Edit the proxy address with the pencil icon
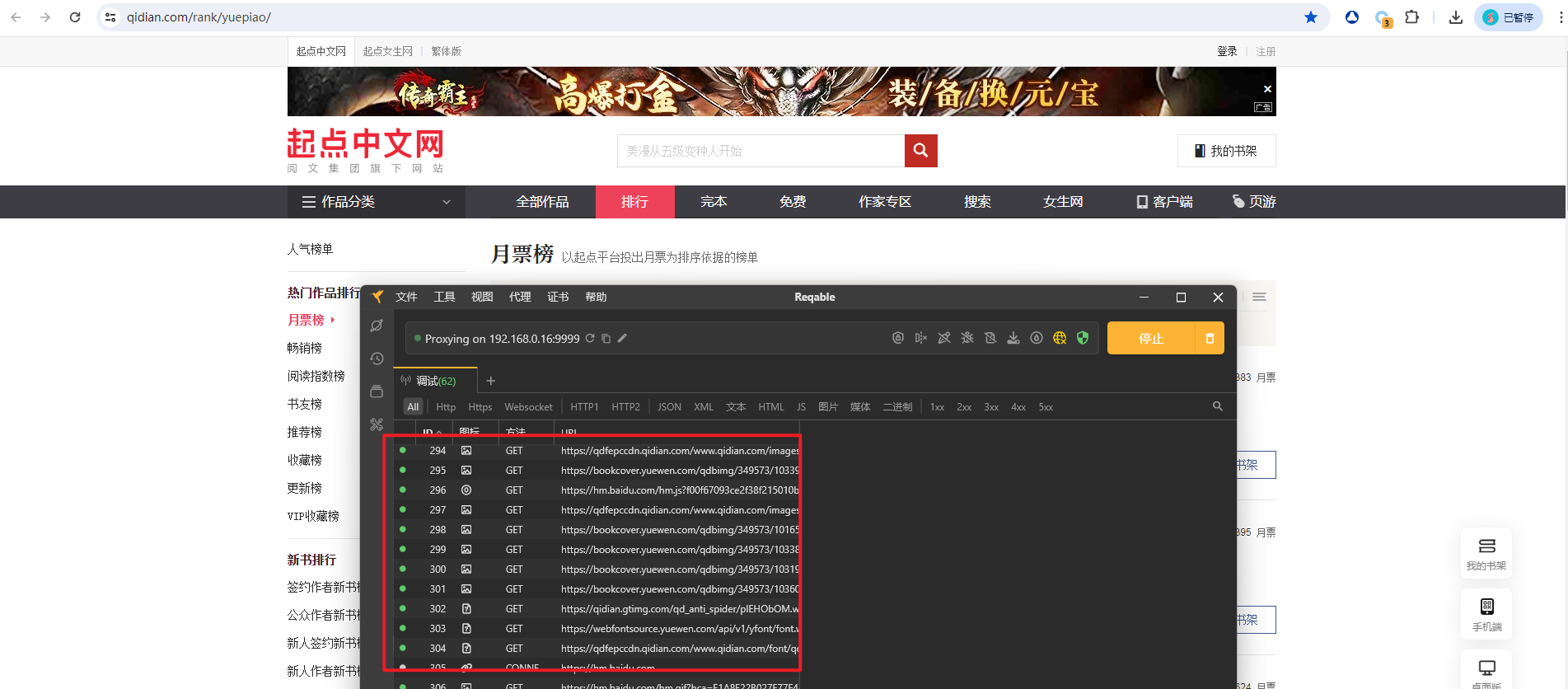Image resolution: width=1568 pixels, height=689 pixels. coord(622,338)
